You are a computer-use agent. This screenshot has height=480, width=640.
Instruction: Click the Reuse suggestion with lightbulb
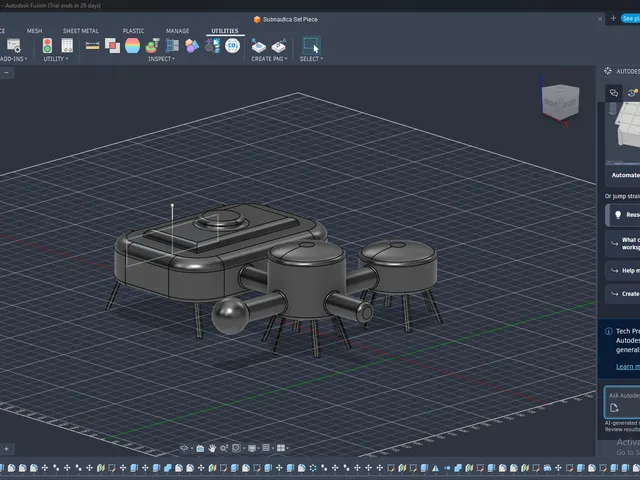pyautogui.click(x=622, y=215)
